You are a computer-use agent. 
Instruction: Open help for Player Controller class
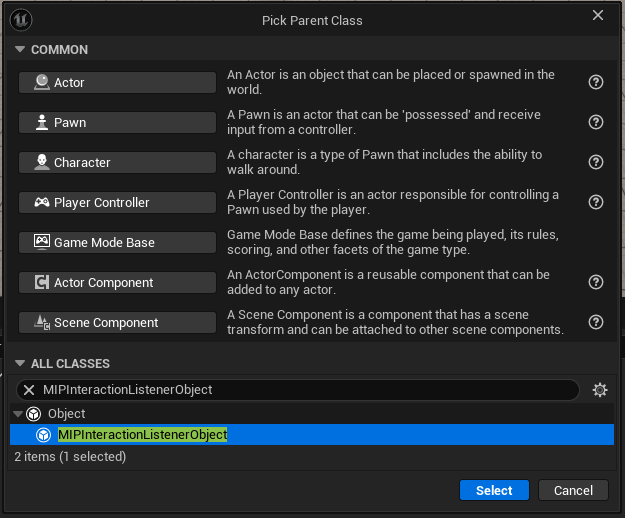596,202
